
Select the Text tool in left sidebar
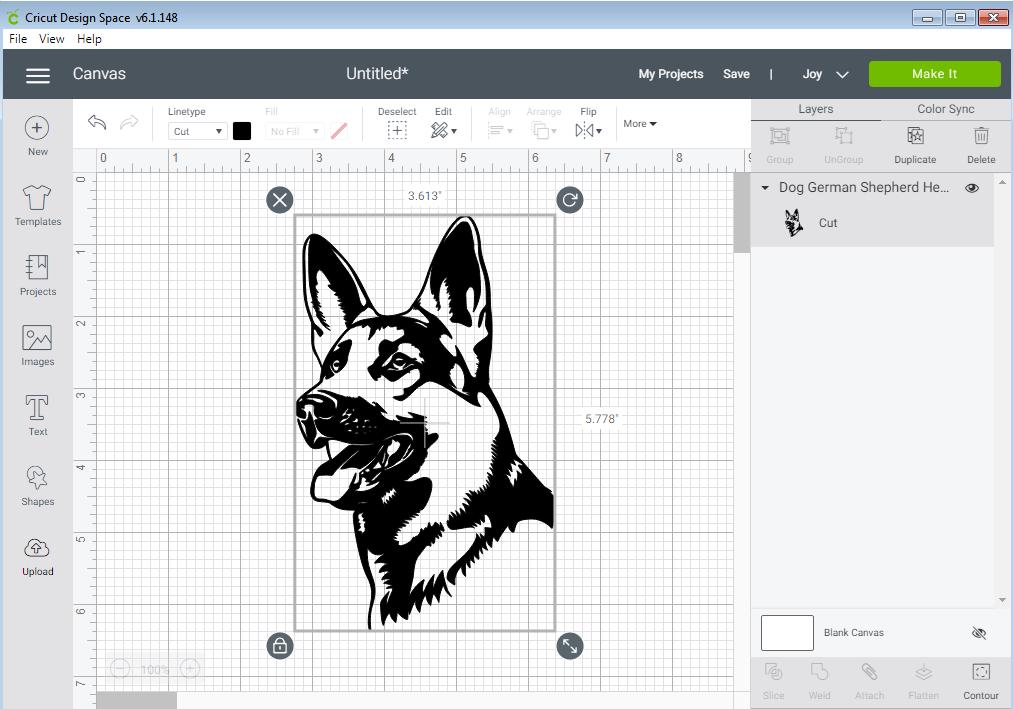[x=37, y=415]
